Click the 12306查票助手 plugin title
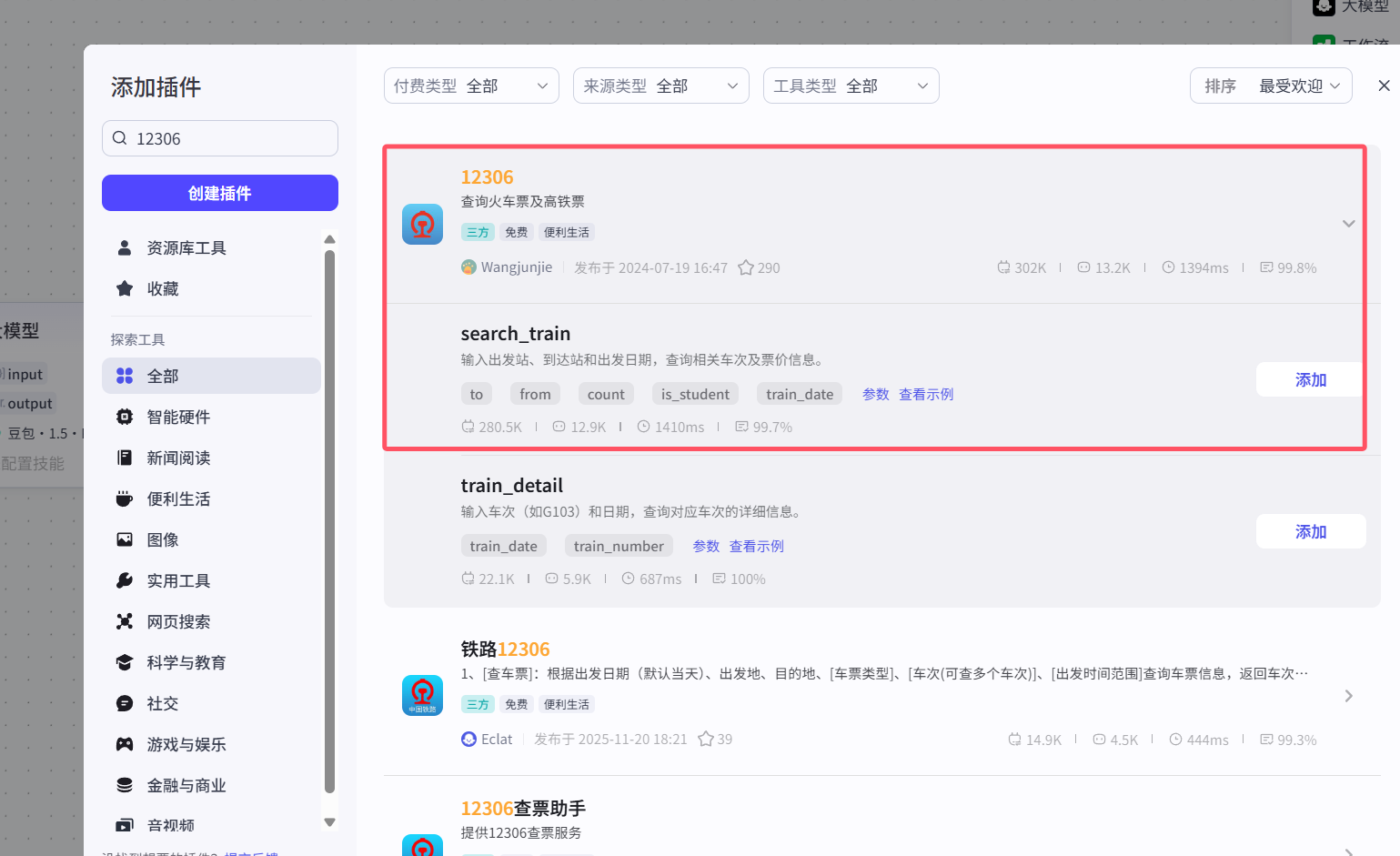 pyautogui.click(x=523, y=809)
